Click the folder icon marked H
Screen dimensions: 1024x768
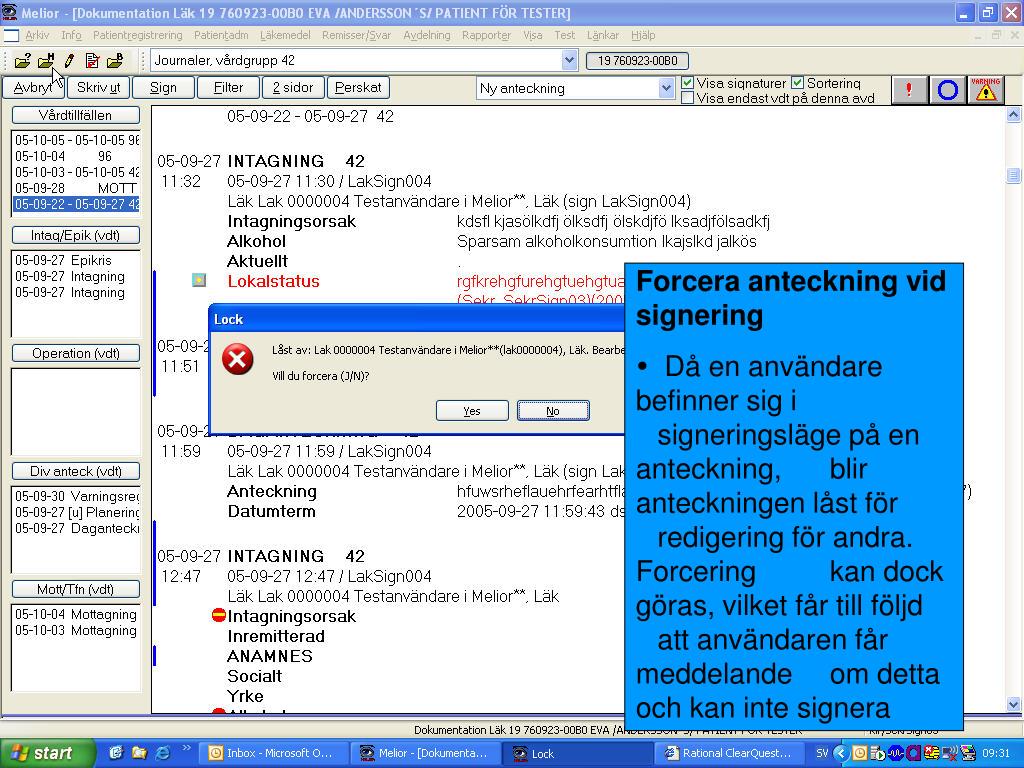pos(46,61)
